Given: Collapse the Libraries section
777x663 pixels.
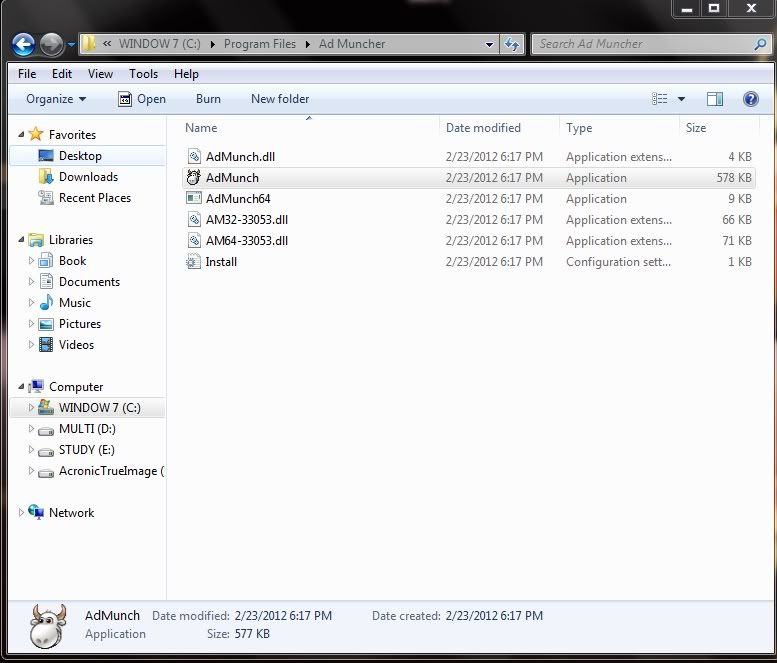Looking at the screenshot, I should click(21, 239).
